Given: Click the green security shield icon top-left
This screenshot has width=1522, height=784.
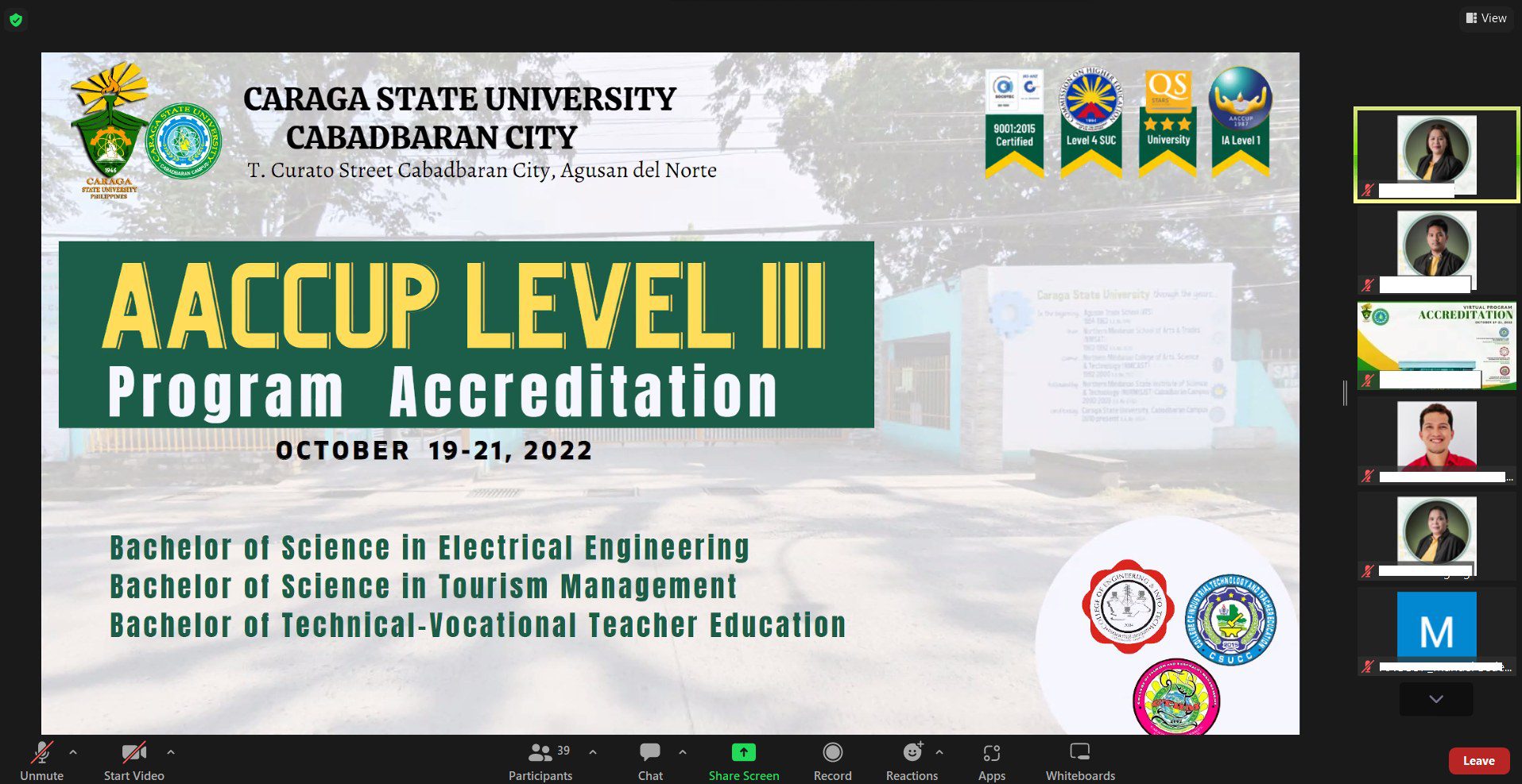Looking at the screenshot, I should [x=16, y=20].
